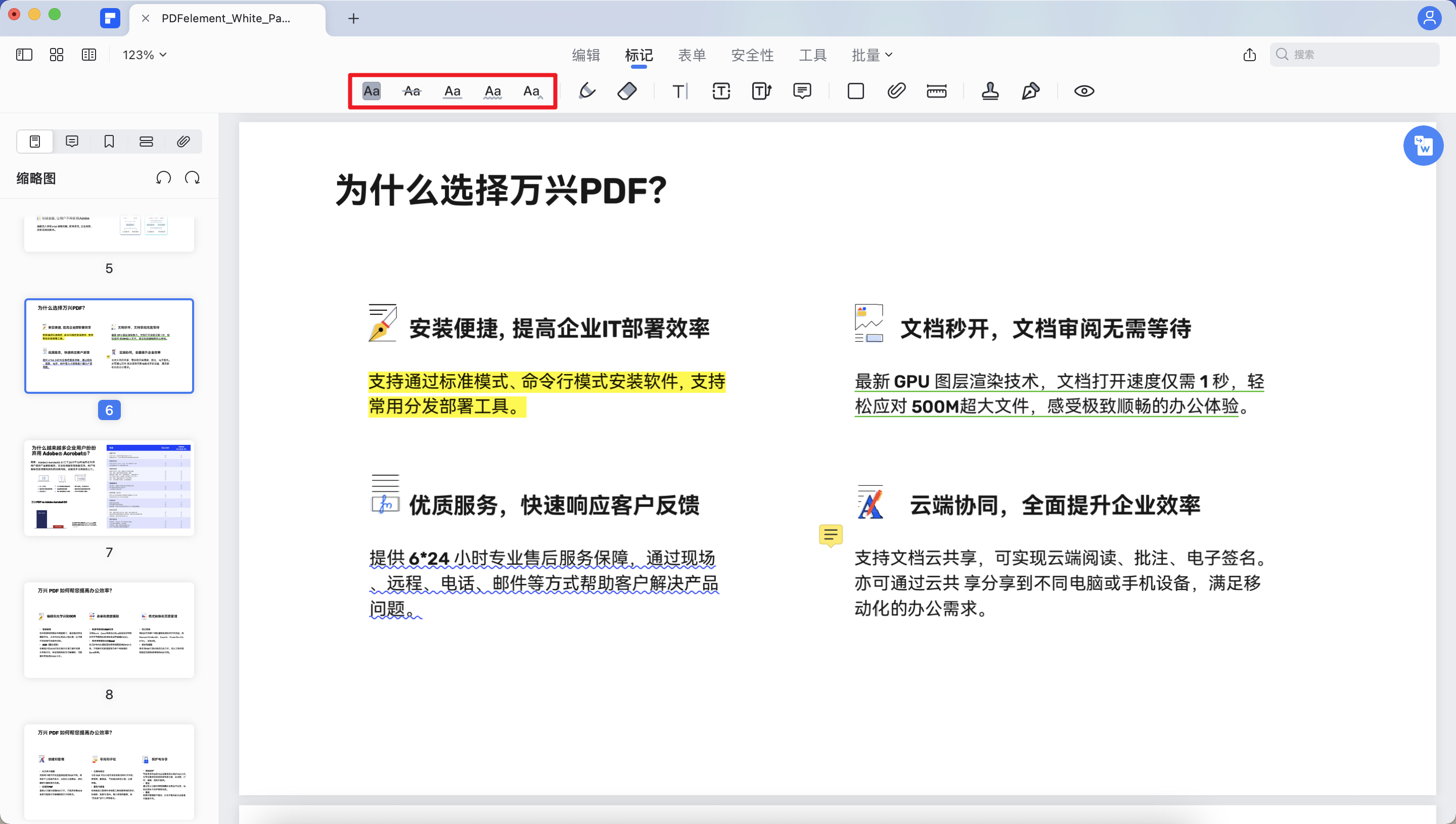Select the squiggly underline tool
Image resolution: width=1456 pixels, height=824 pixels.
[493, 90]
